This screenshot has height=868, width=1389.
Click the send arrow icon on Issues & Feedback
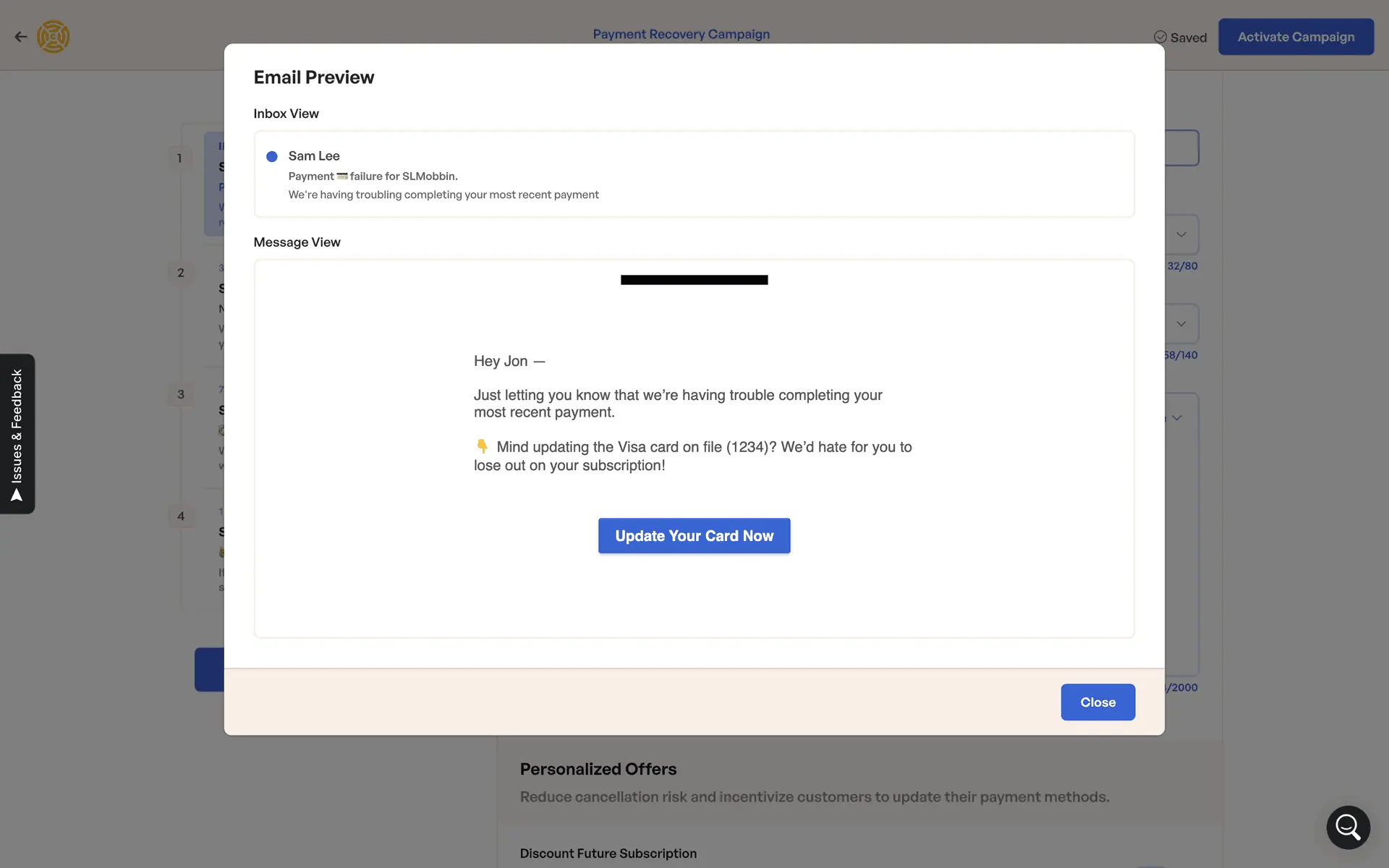coord(17,495)
